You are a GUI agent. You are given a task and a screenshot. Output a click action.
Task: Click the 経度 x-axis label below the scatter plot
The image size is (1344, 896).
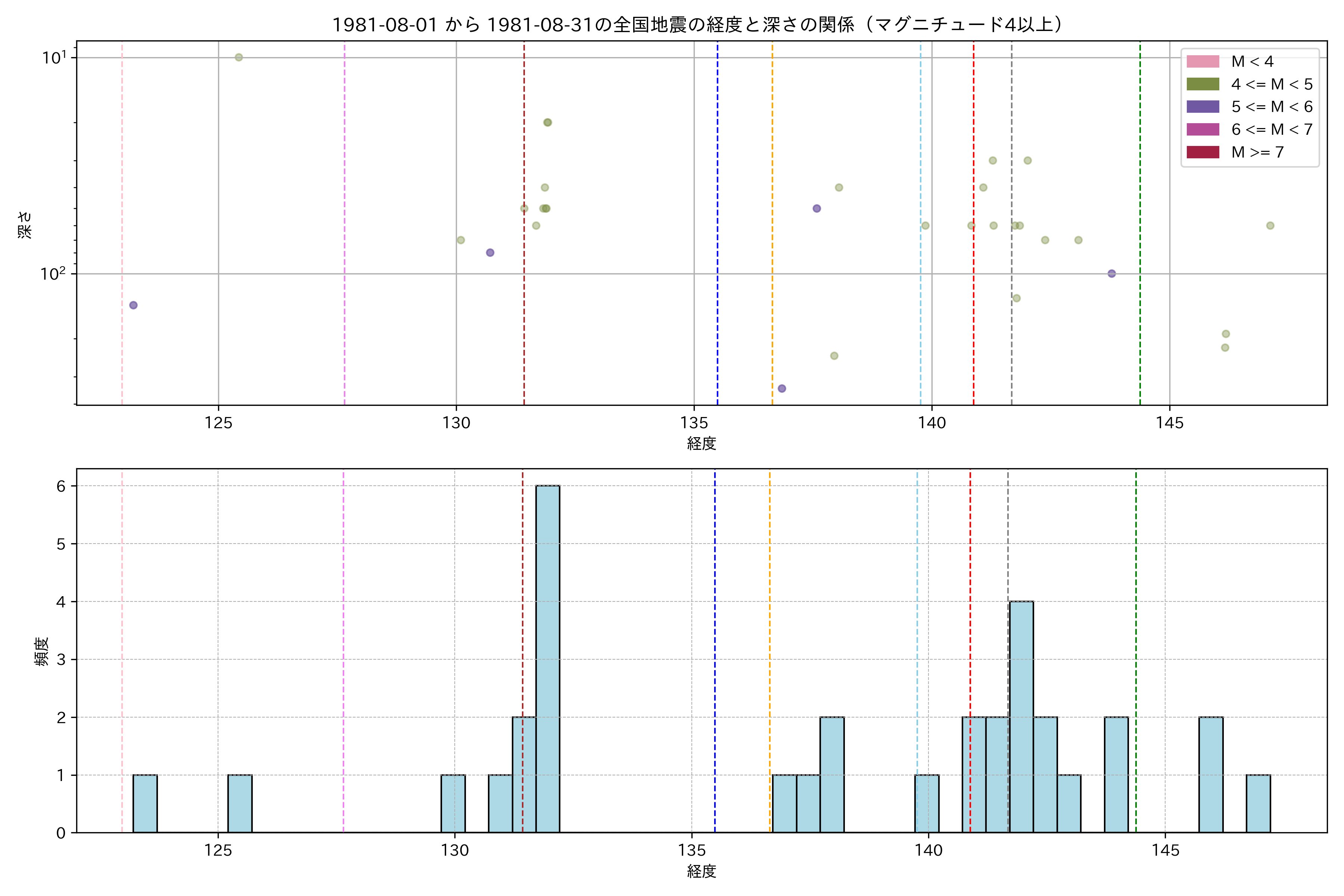pos(701,444)
